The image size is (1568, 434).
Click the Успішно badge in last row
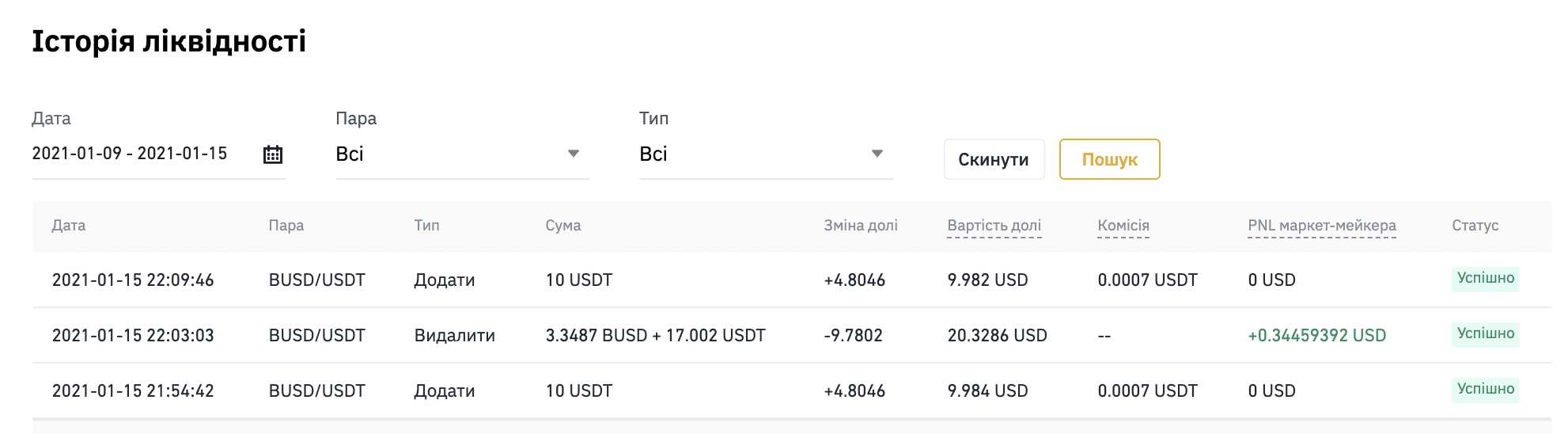1486,390
